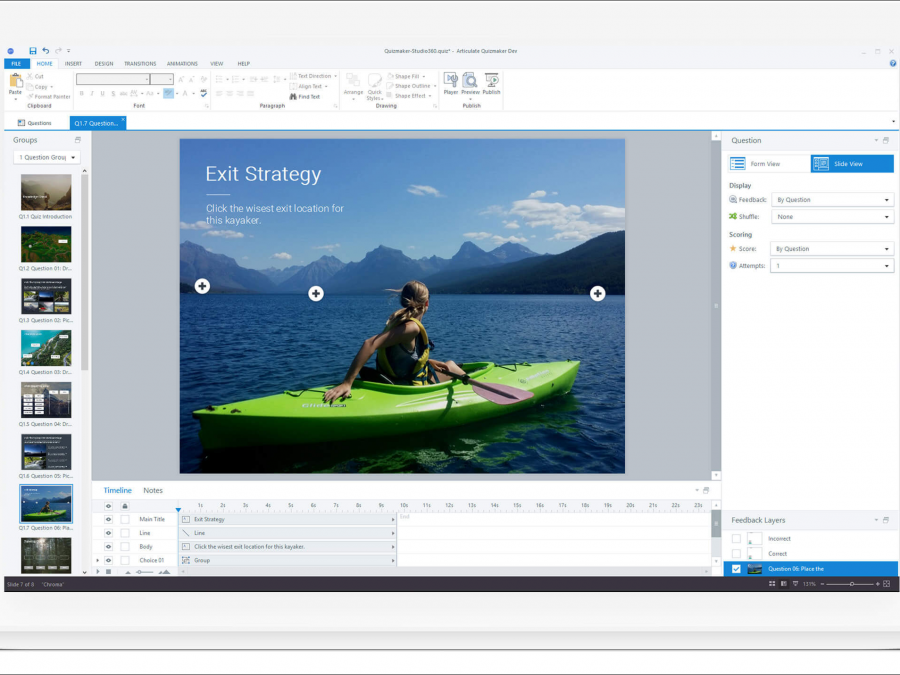
Task: Click the Publish icon in the ribbon
Action: tap(491, 81)
